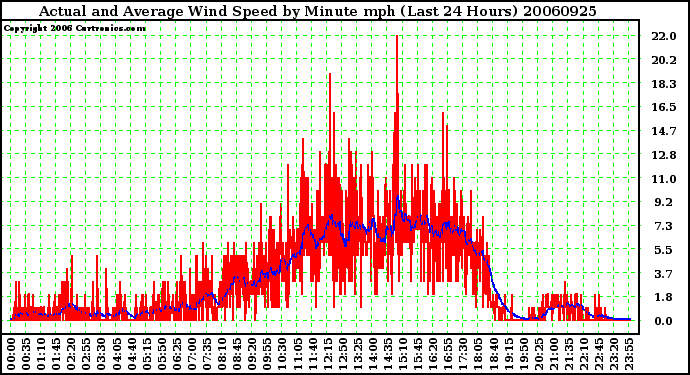Click the 05:50 time label
The width and height of the screenshot is (690, 375).
point(161,354)
